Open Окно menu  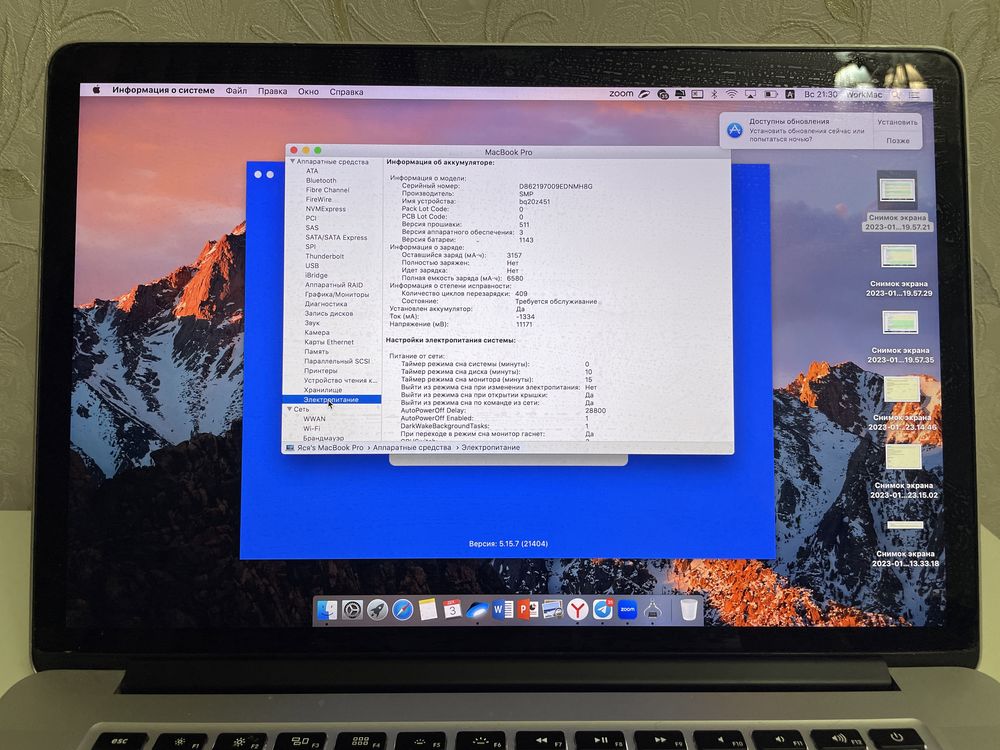coord(308,92)
